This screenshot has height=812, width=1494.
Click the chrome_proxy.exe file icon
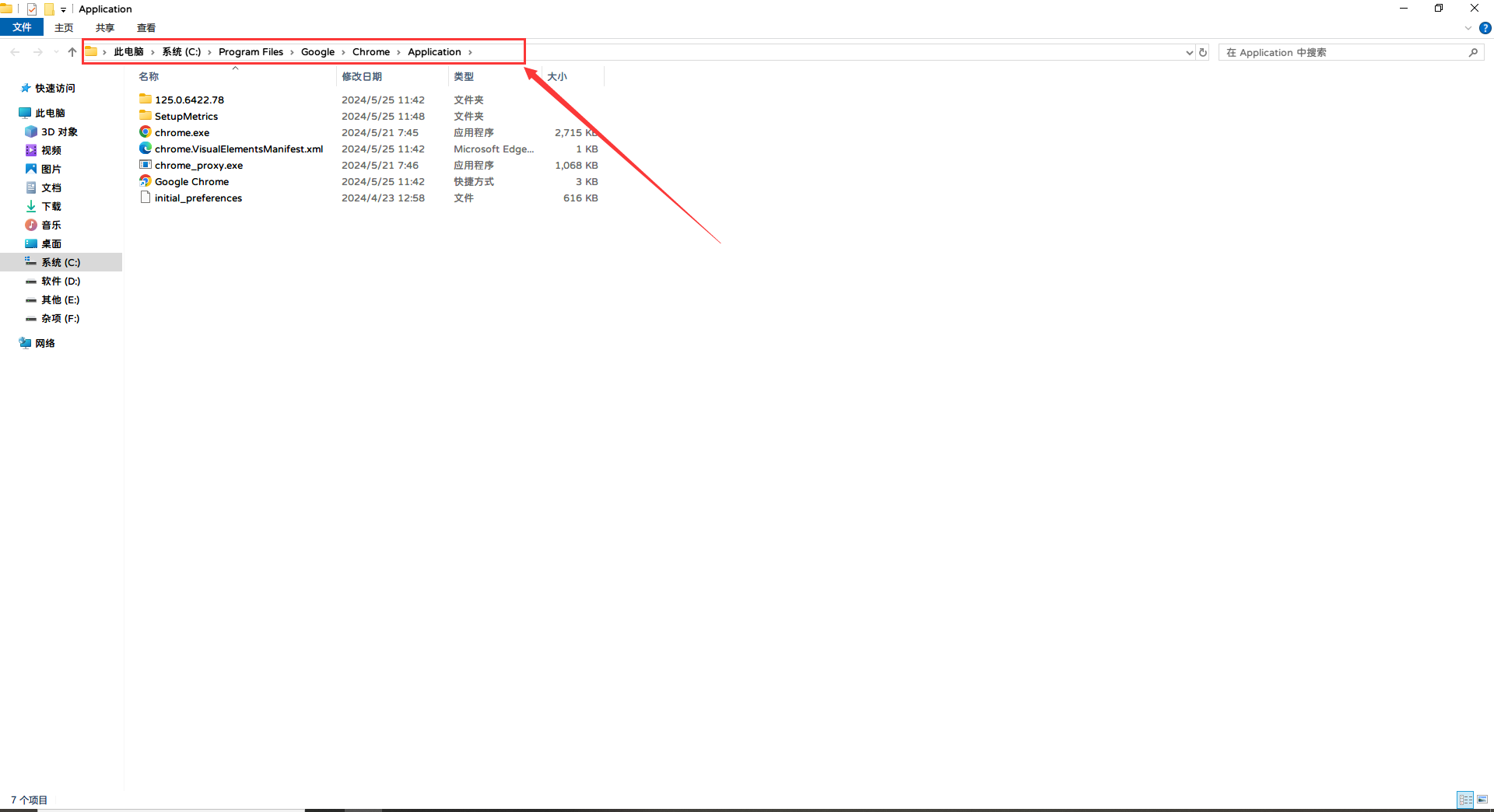[145, 165]
